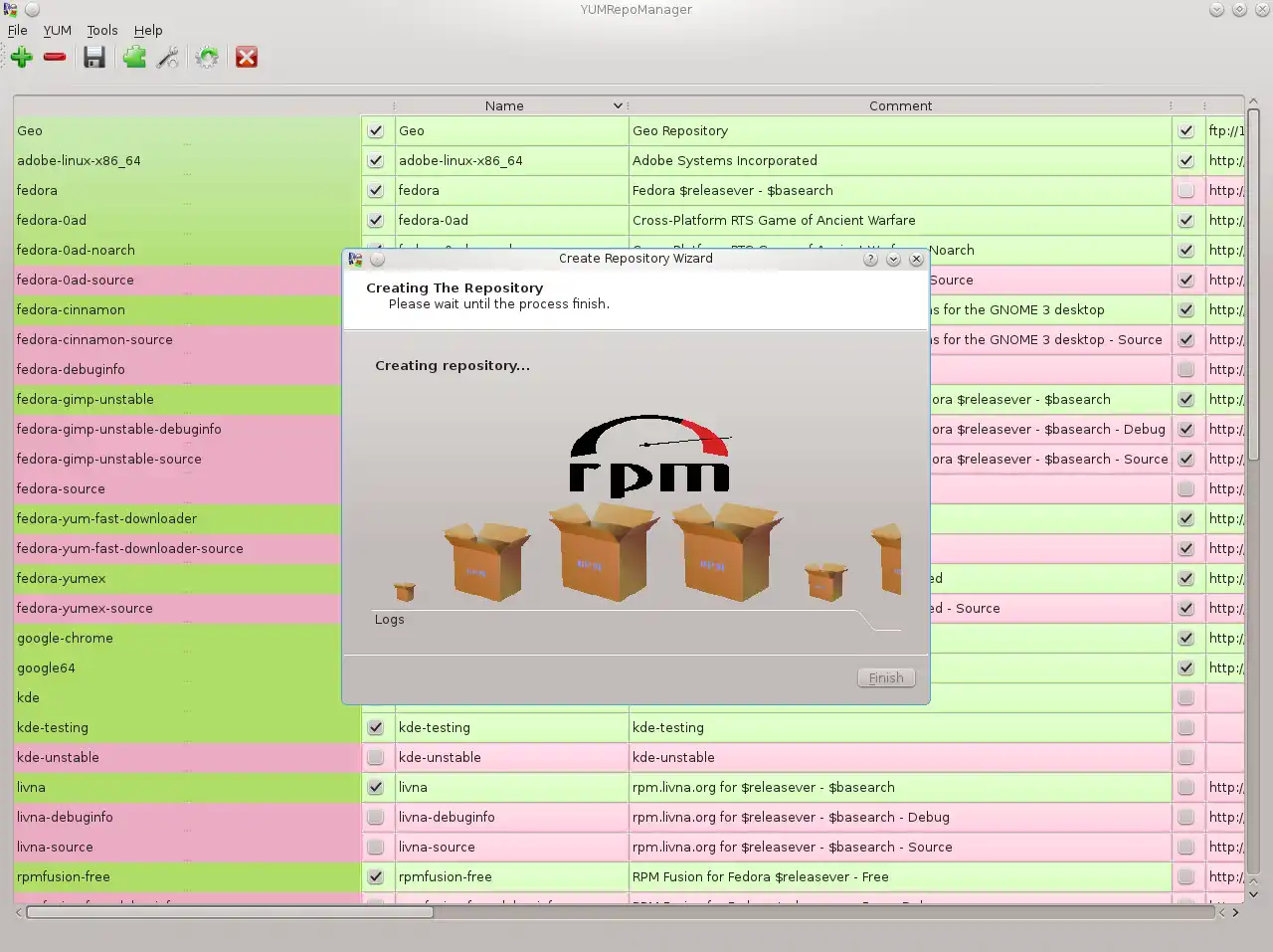Click the red X exit icon in toolbar
1273x952 pixels.
(x=247, y=58)
